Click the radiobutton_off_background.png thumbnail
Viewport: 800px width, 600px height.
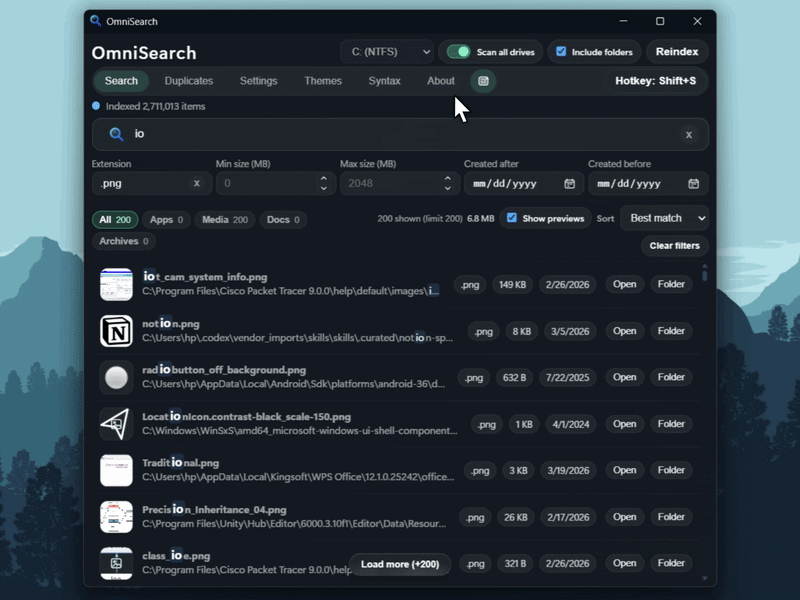(x=116, y=378)
